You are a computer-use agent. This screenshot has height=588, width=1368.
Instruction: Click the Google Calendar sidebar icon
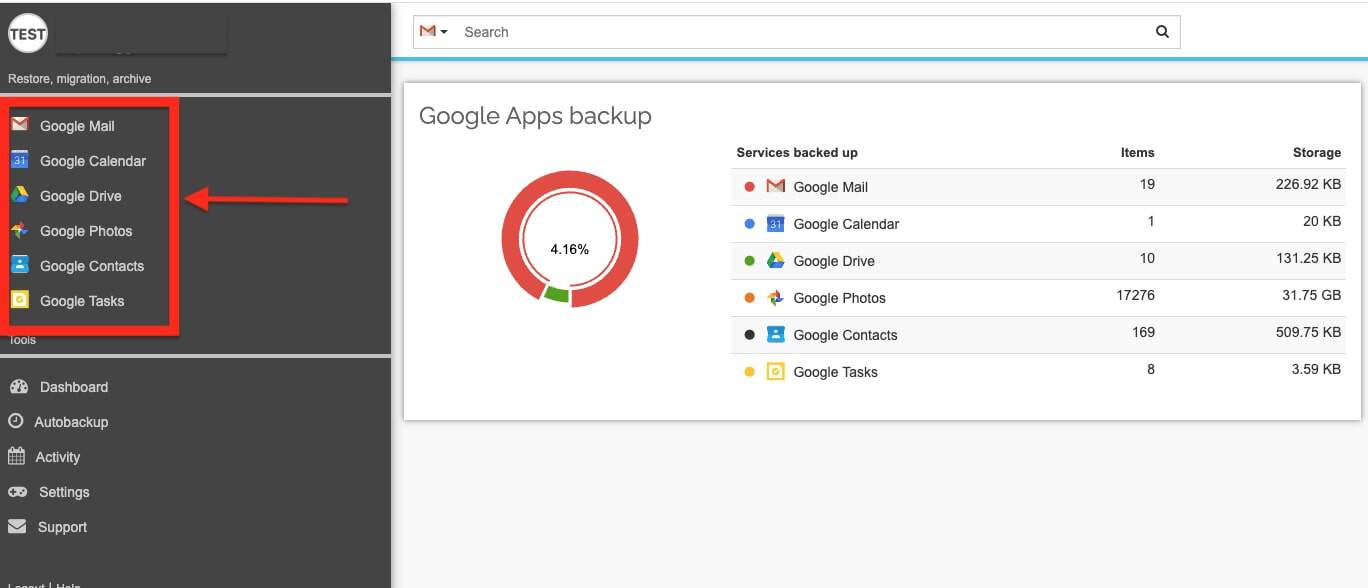click(x=19, y=160)
